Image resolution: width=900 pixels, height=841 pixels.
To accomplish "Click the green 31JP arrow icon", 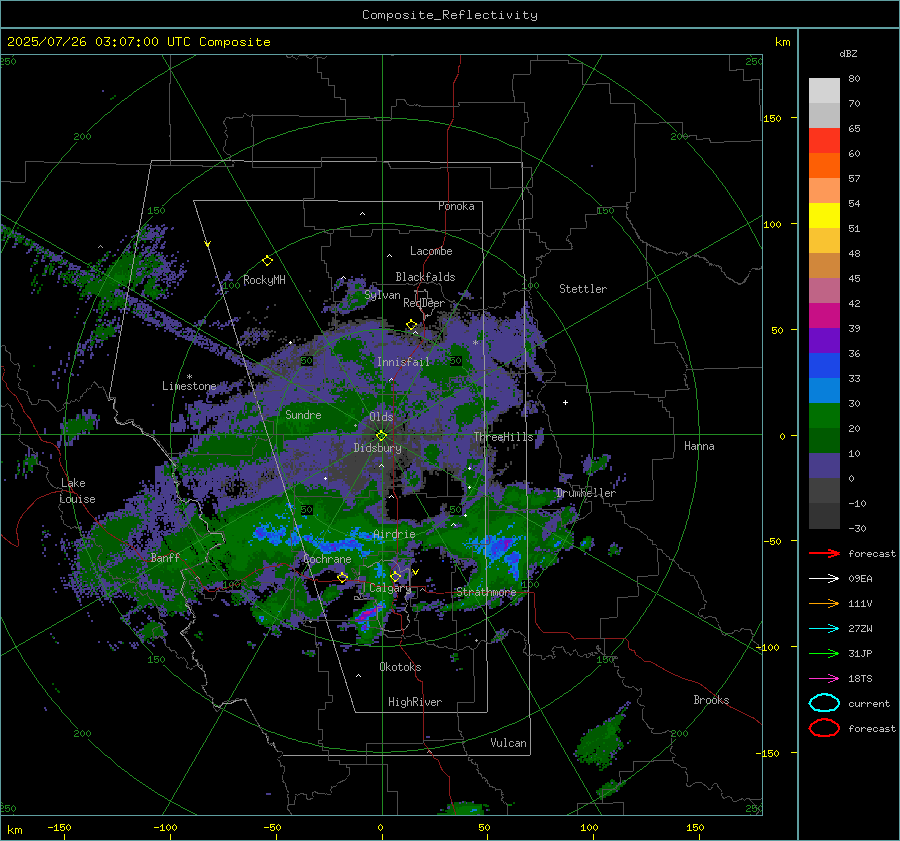I will [824, 653].
